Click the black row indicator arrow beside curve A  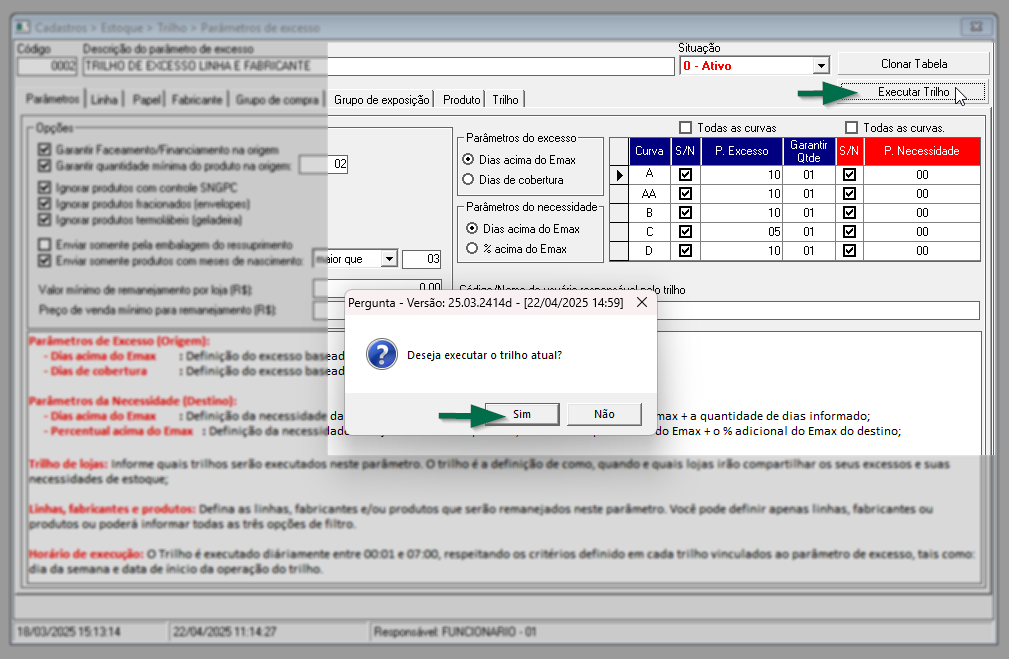tap(619, 174)
